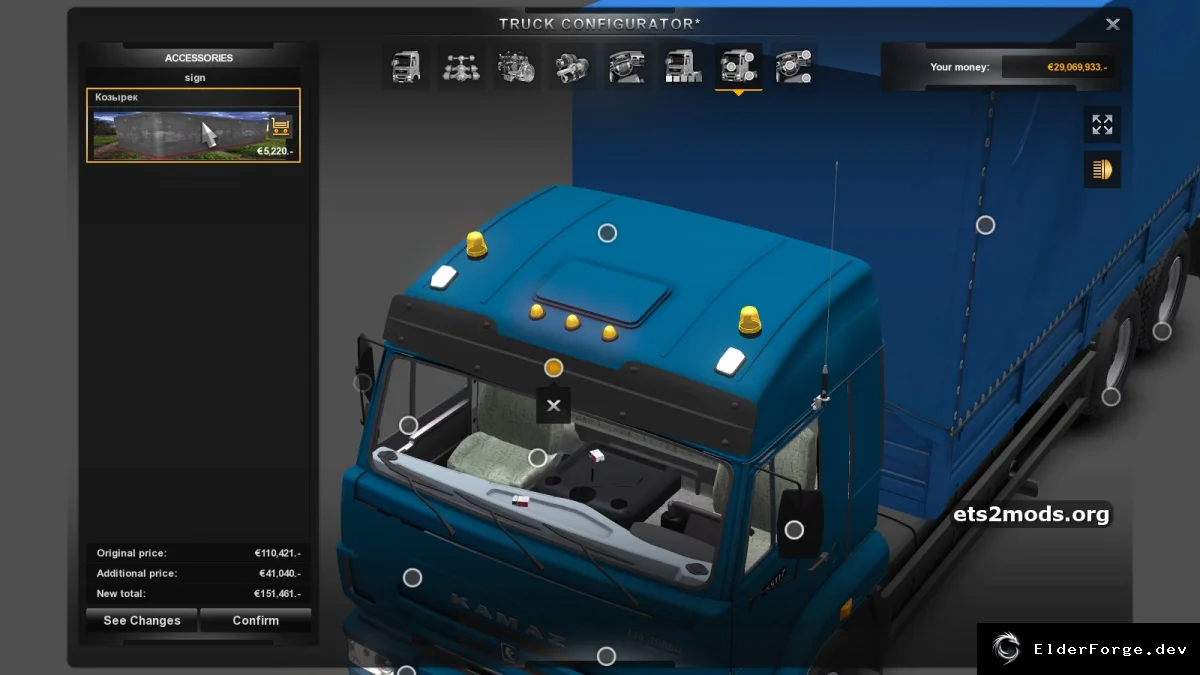Pick the right side mirror accessory slot
This screenshot has width=1200, height=675.
tap(794, 530)
